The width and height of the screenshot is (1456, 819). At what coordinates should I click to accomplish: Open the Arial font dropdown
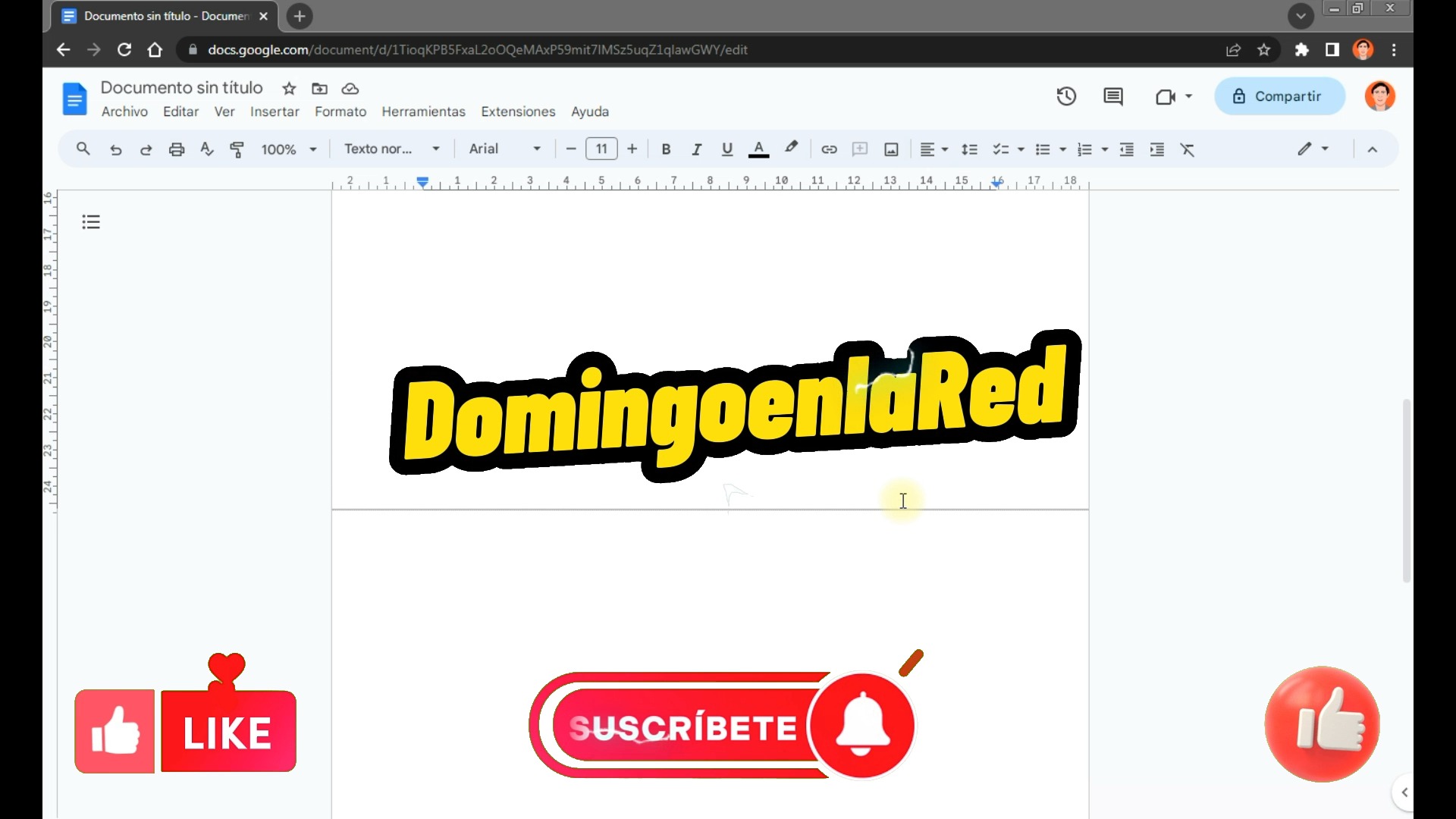pos(505,149)
